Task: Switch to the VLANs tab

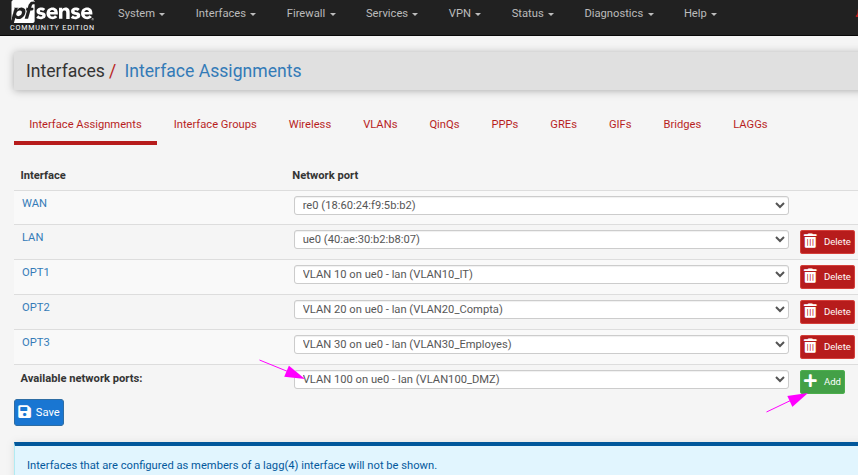Action: (380, 124)
